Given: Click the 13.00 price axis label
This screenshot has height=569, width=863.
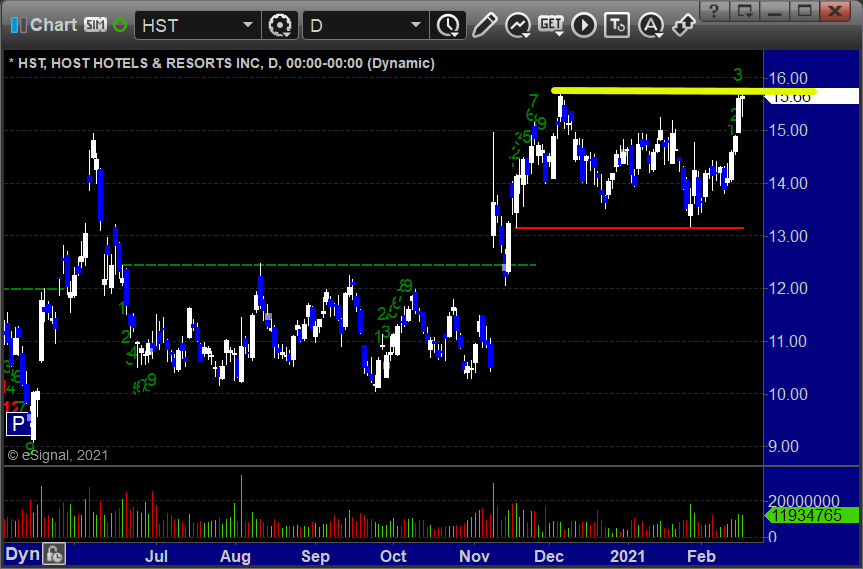Looking at the screenshot, I should pos(788,236).
